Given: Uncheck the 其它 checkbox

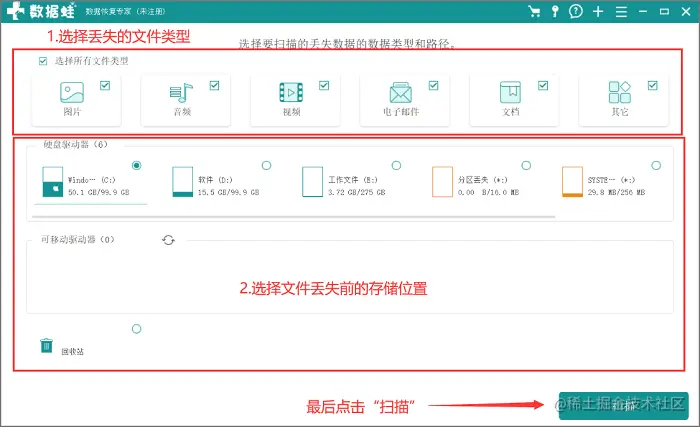Looking at the screenshot, I should coord(653,85).
